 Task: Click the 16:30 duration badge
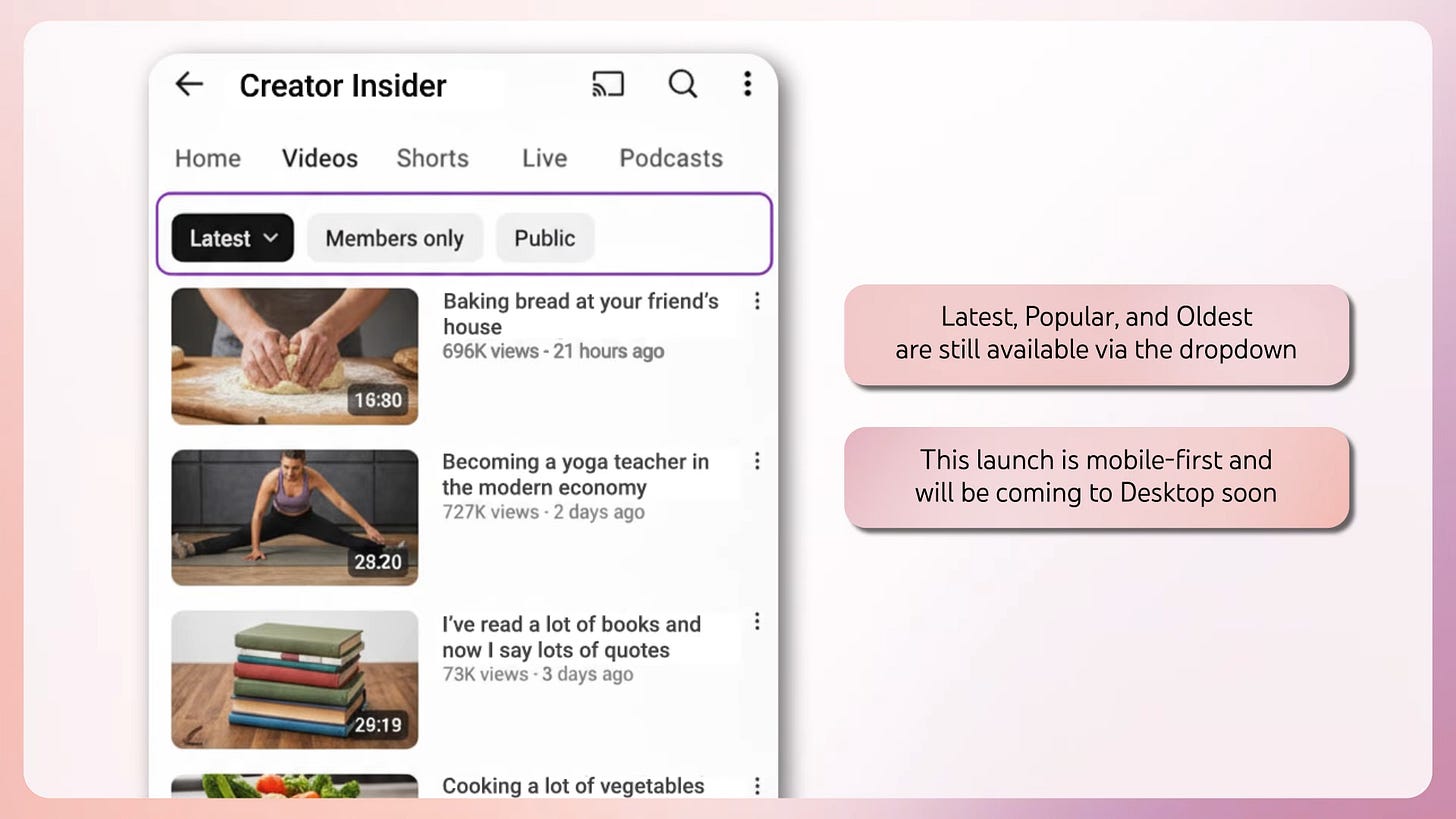pyautogui.click(x=378, y=400)
